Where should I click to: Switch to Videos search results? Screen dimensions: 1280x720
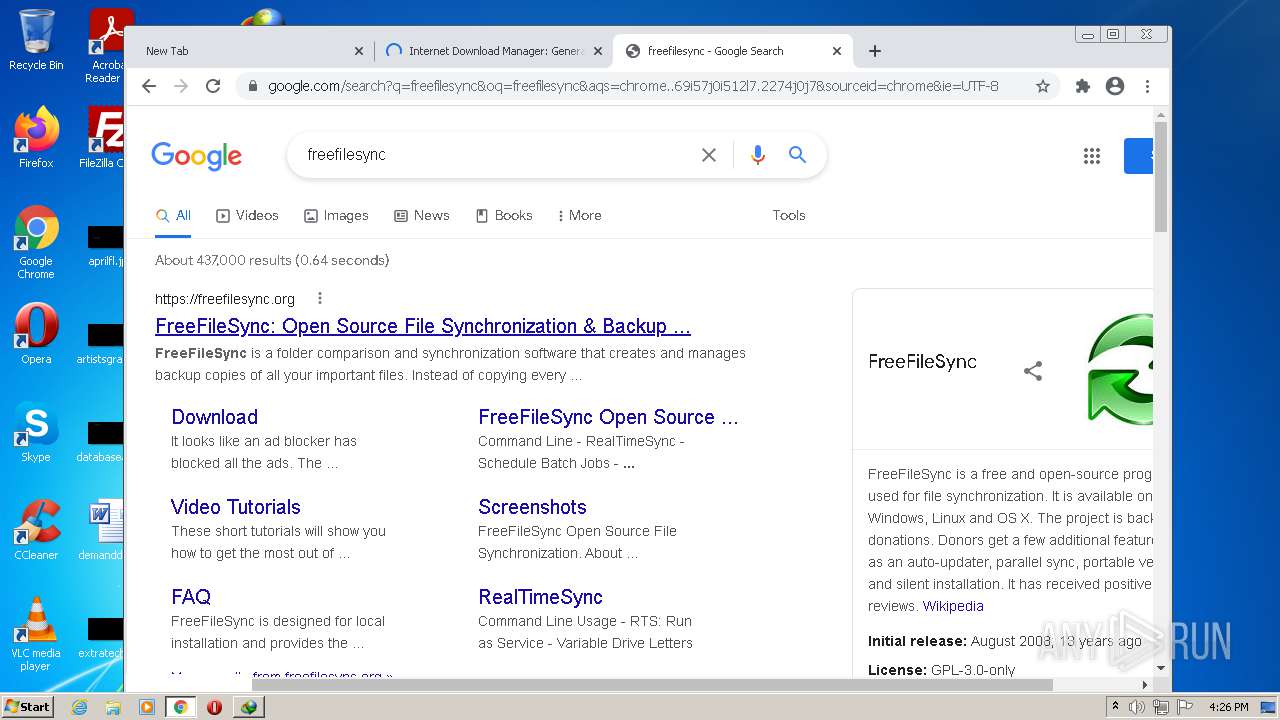coord(247,215)
